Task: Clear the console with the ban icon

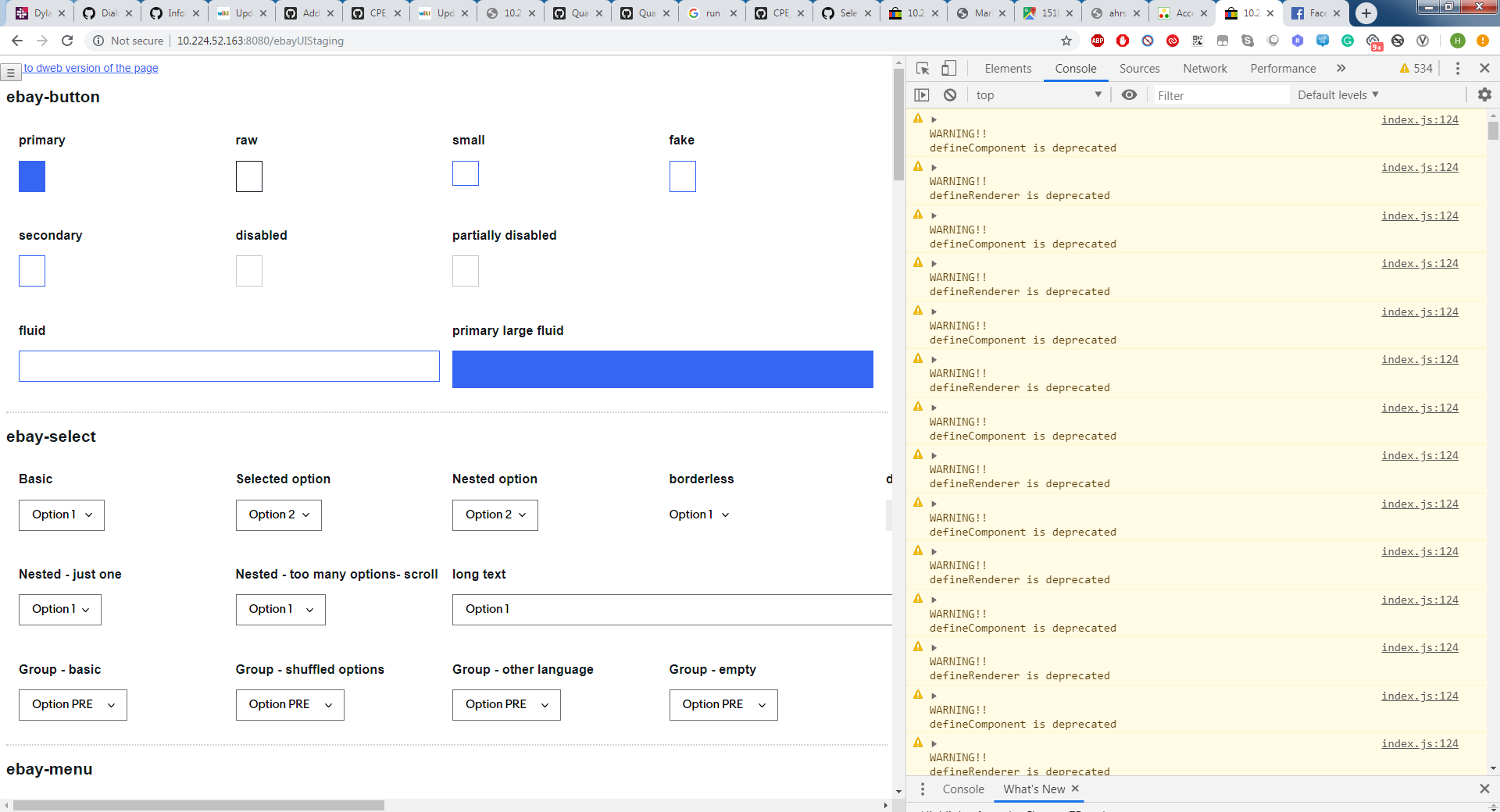Action: [950, 94]
